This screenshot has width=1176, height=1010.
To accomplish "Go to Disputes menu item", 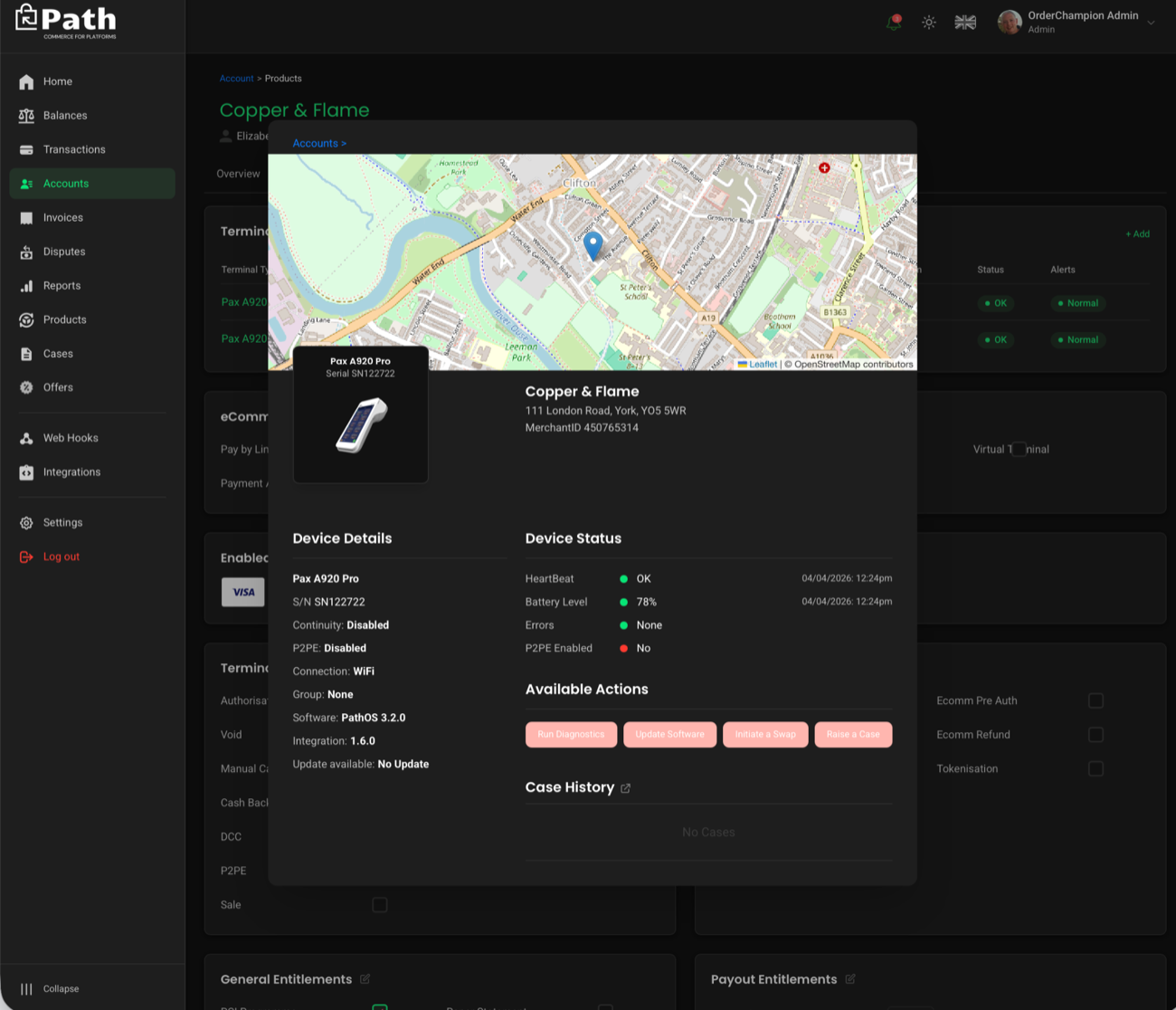I will pyautogui.click(x=64, y=252).
